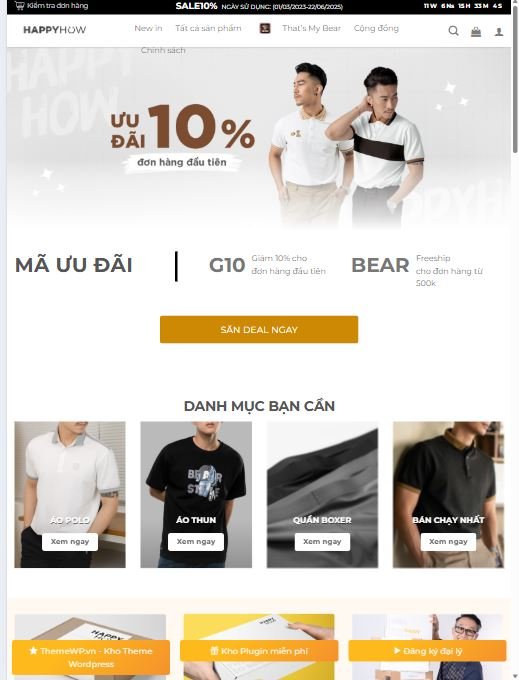Open ThemeWP.vn Kho Theme Wordpress star button
Screen dimensions: 519x680
click(x=91, y=657)
